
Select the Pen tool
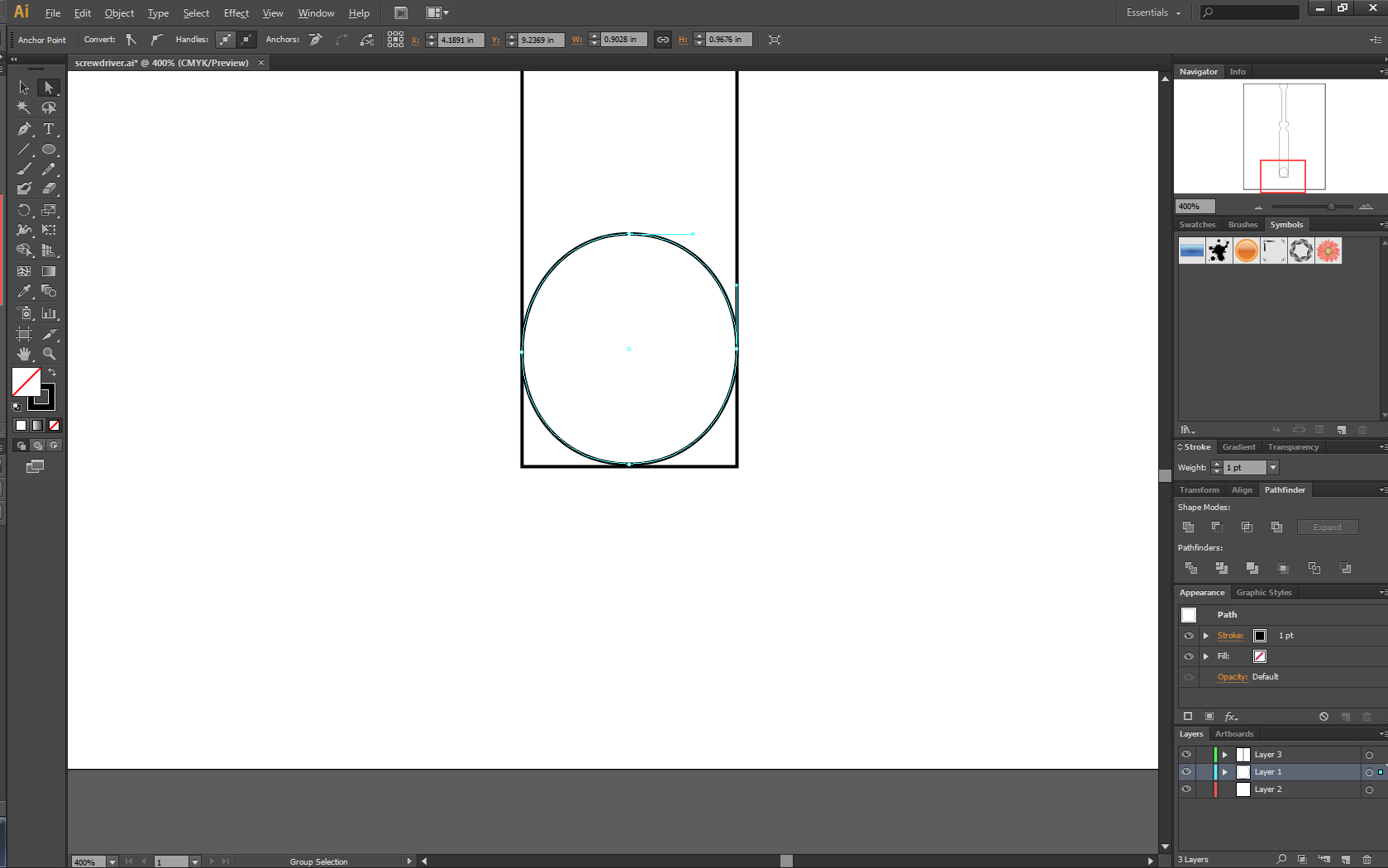(x=24, y=129)
